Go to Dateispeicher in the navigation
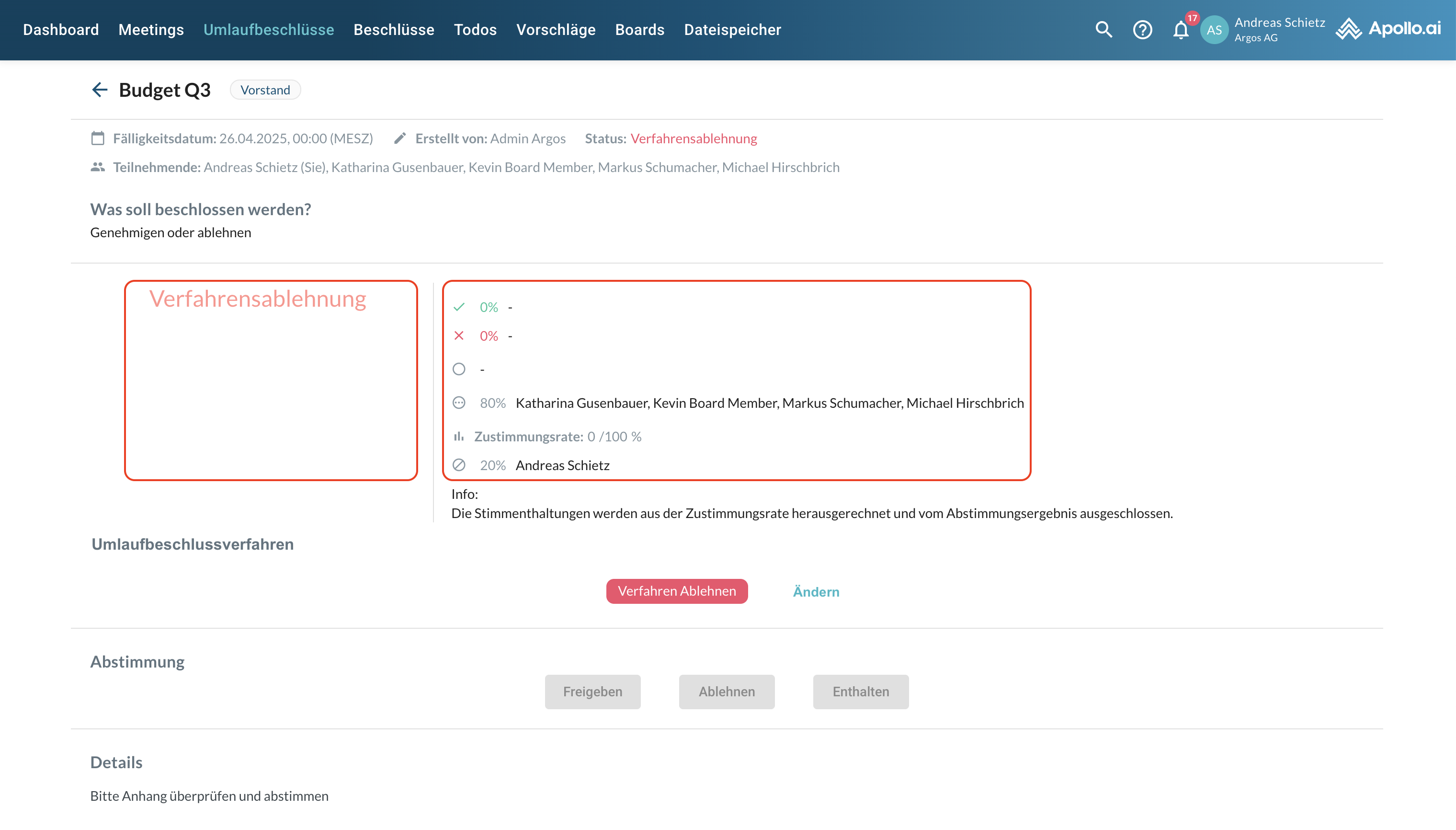The height and width of the screenshot is (830, 1456). [x=732, y=30]
